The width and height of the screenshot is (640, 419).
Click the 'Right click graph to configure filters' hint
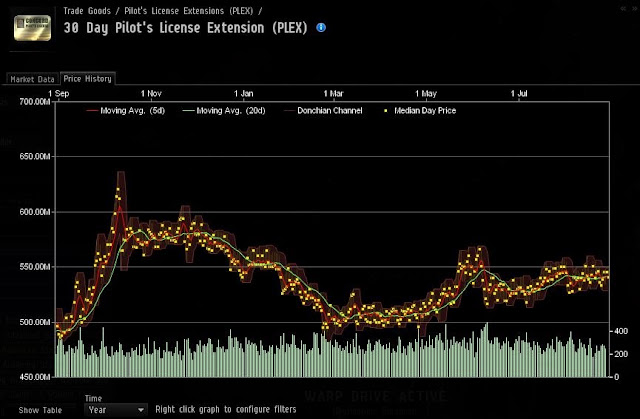(x=226, y=409)
